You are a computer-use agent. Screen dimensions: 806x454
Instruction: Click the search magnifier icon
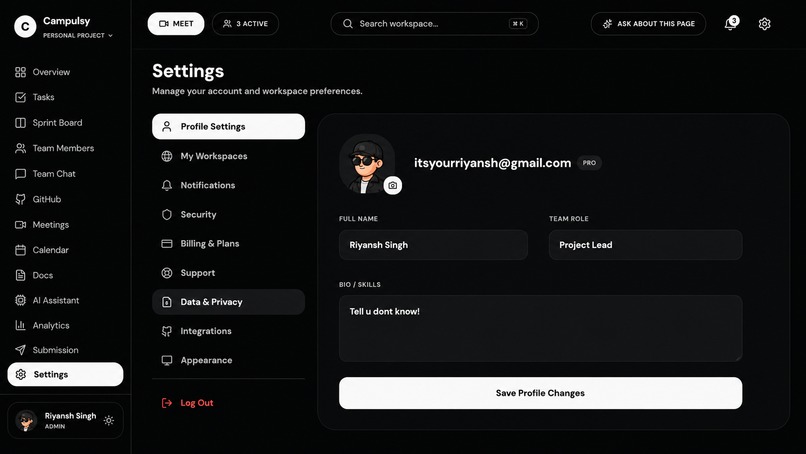coord(348,24)
